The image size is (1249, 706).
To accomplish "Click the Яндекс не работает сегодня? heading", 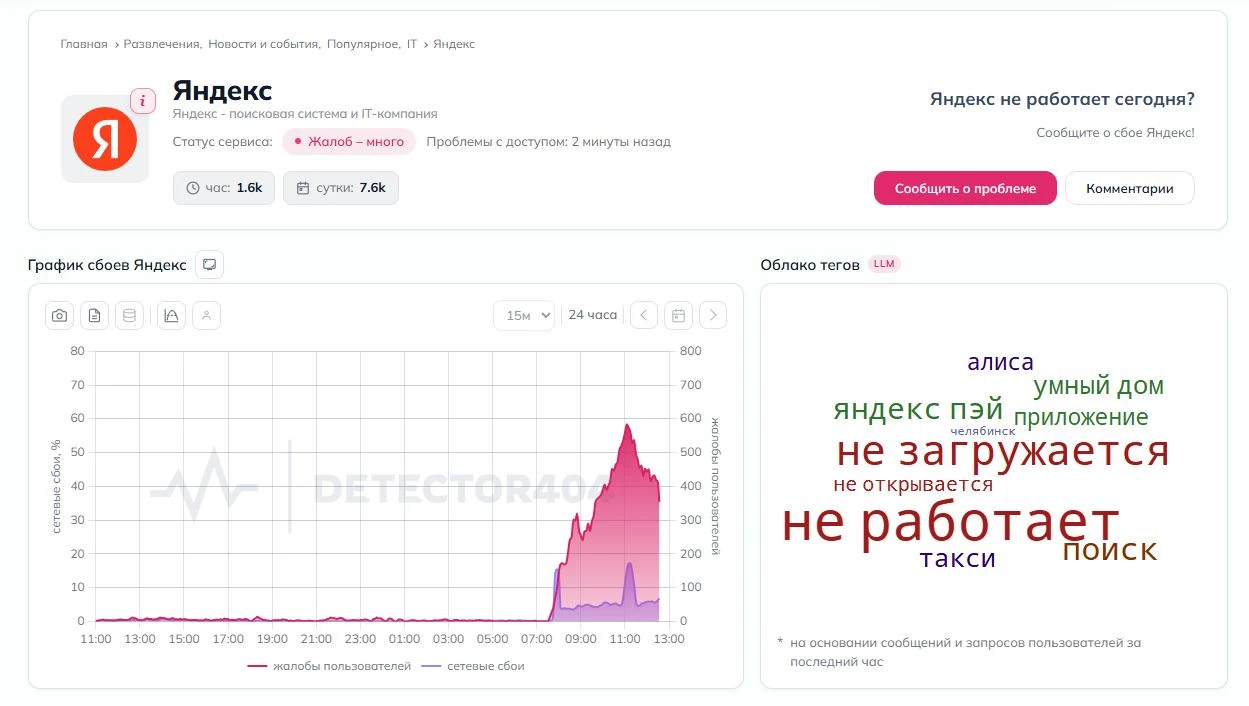I will [x=1062, y=99].
